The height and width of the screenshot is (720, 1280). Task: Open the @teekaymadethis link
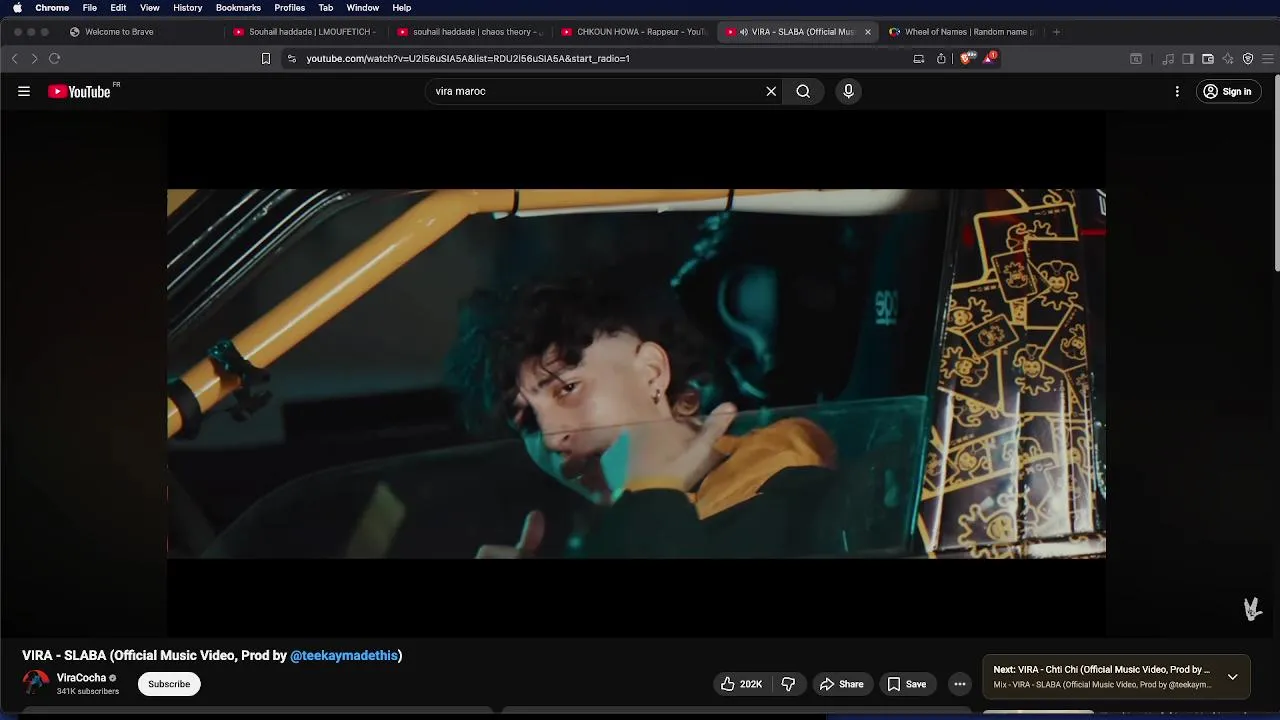[x=344, y=656]
